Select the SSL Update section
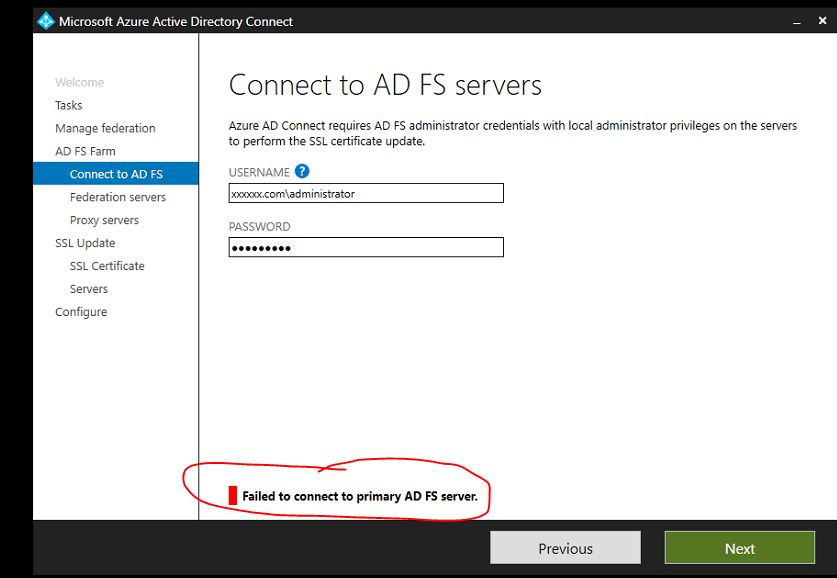Image resolution: width=837 pixels, height=578 pixels. click(85, 243)
